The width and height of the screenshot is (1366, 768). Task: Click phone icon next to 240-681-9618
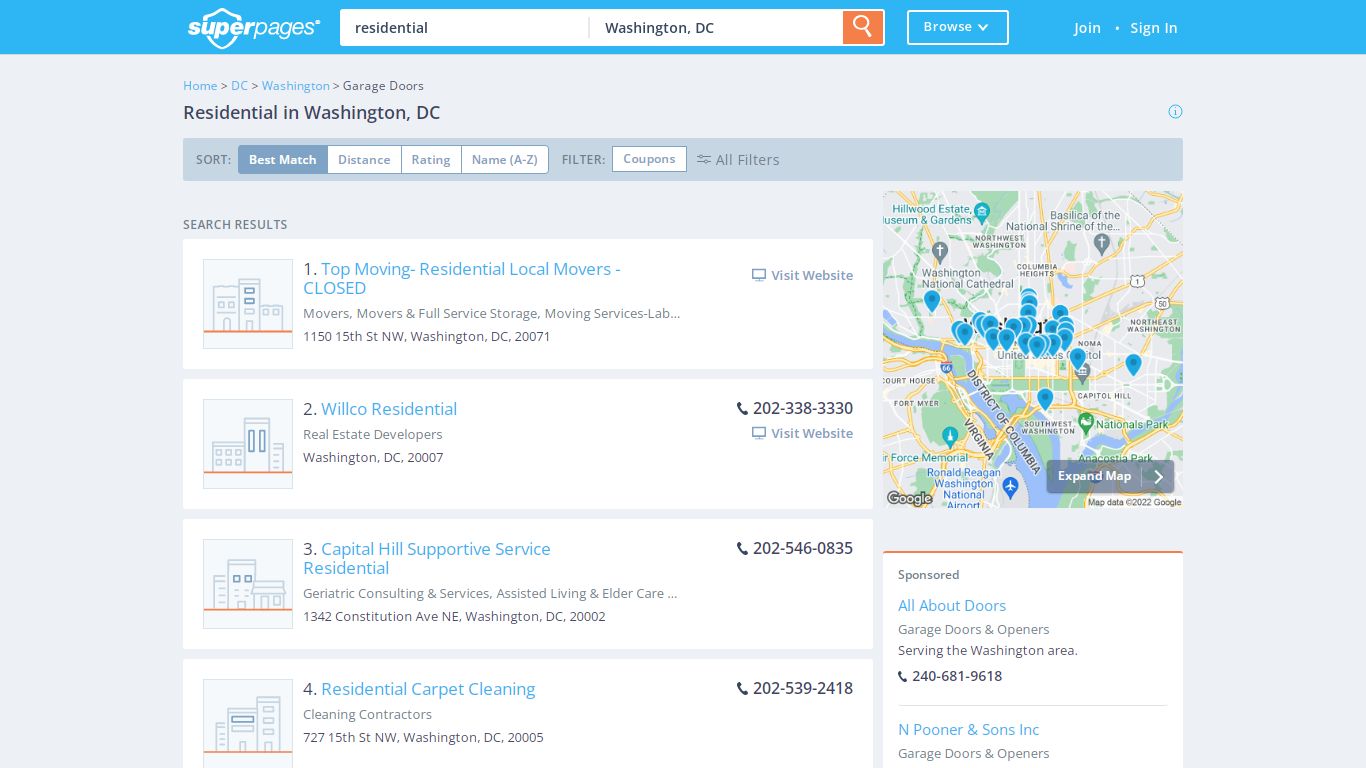coord(903,676)
